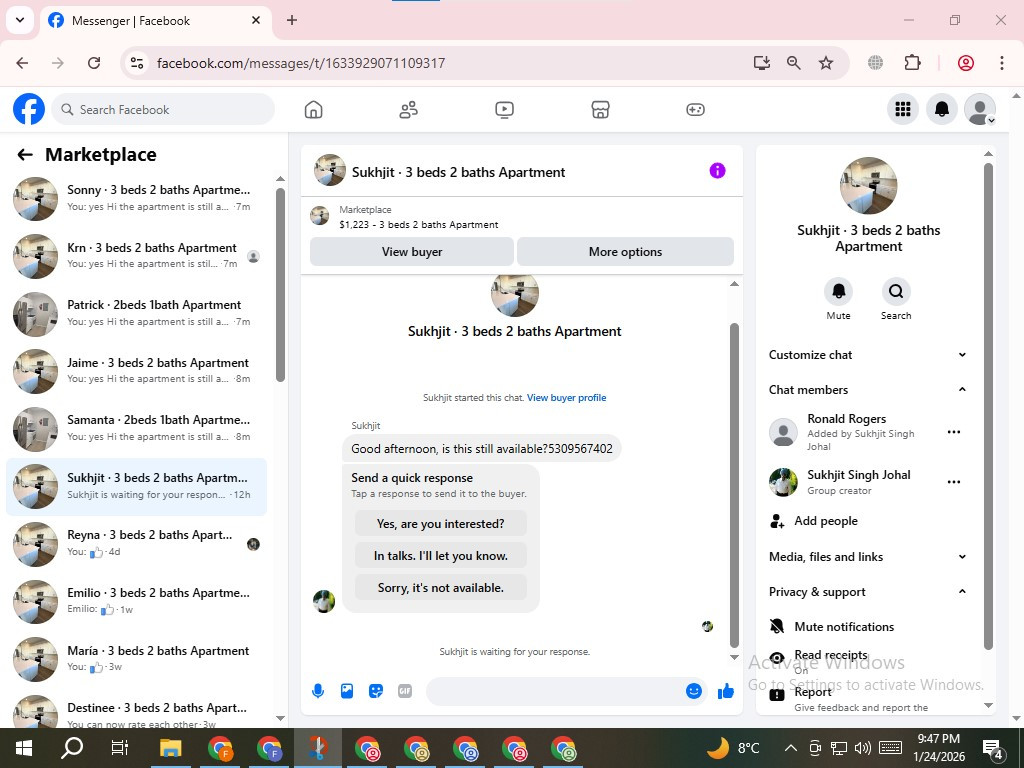Viewport: 1024px width, 768px height.
Task: Show hidden system tray icons chevron
Action: (790, 748)
